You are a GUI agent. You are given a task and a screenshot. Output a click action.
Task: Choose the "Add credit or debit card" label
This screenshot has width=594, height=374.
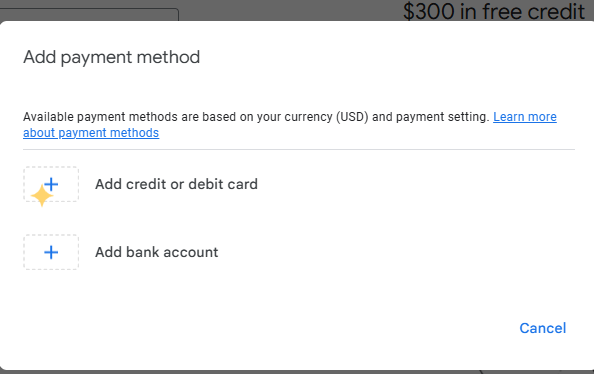click(x=176, y=184)
